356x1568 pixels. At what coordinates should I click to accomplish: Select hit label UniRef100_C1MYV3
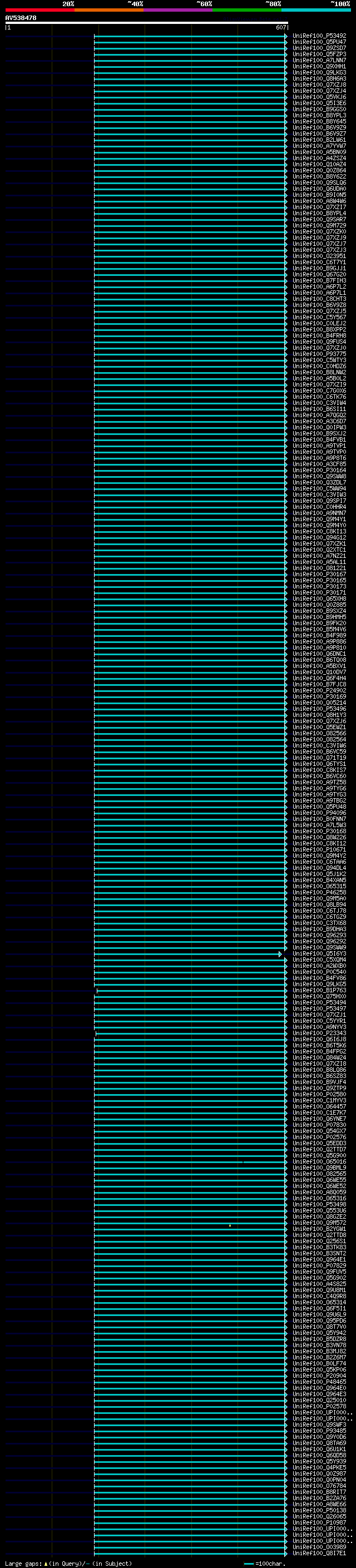coord(319,1101)
